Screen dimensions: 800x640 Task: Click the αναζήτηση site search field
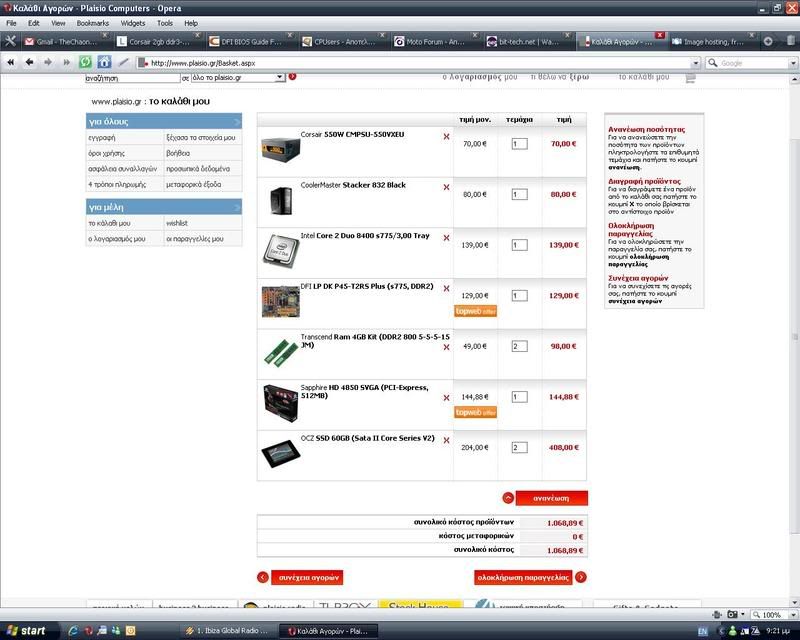[x=132, y=78]
